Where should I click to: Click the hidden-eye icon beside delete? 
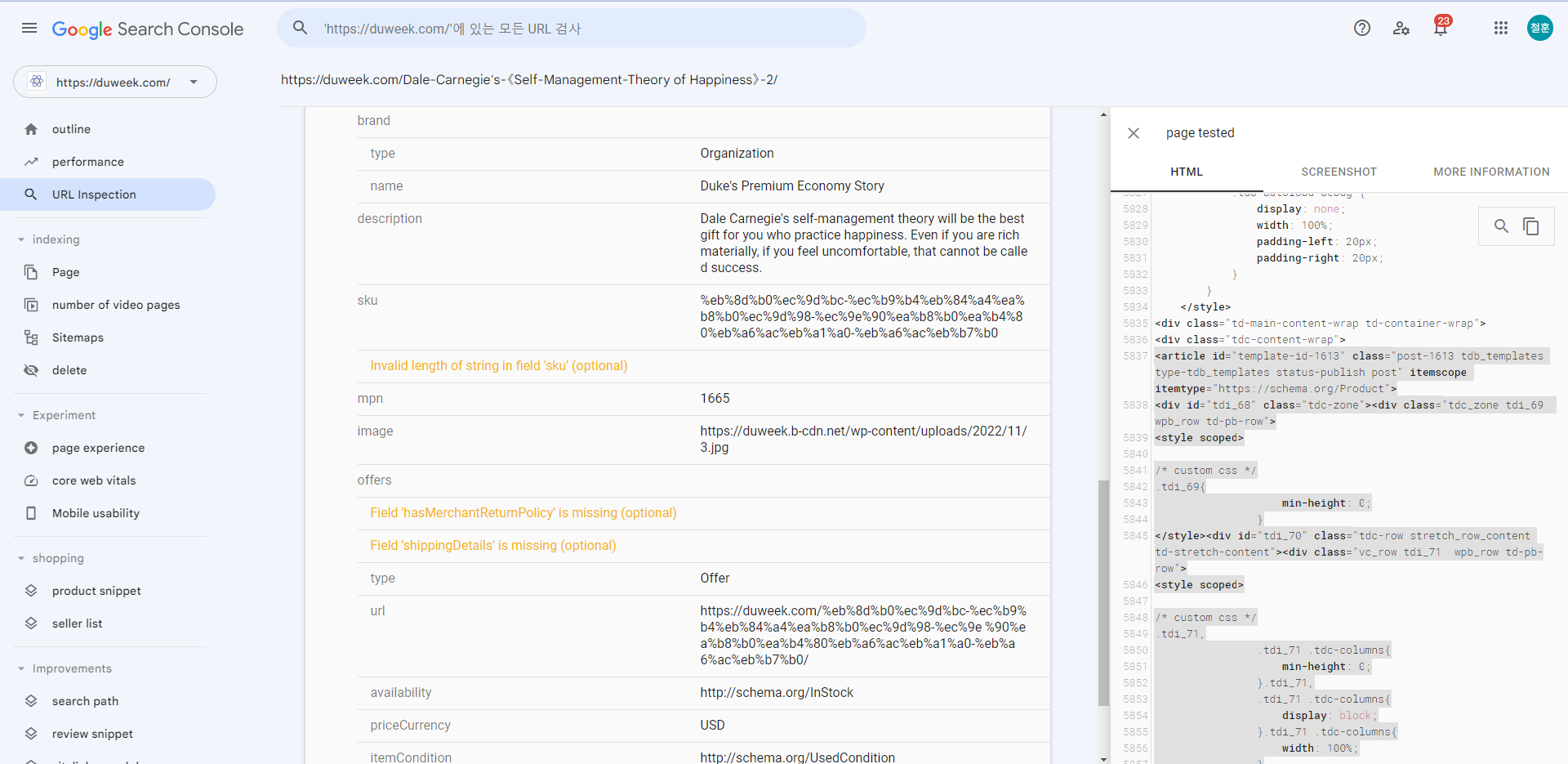pos(31,370)
